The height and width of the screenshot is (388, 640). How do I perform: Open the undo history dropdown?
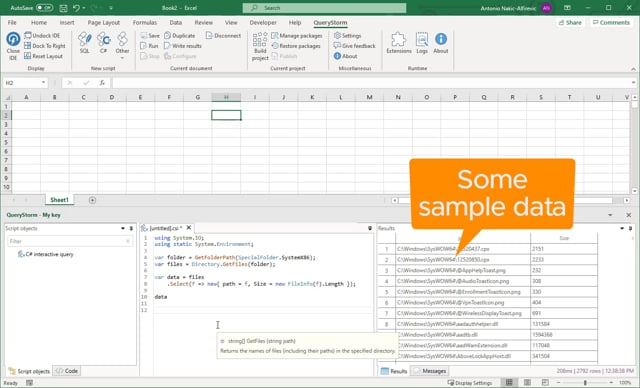click(84, 8)
